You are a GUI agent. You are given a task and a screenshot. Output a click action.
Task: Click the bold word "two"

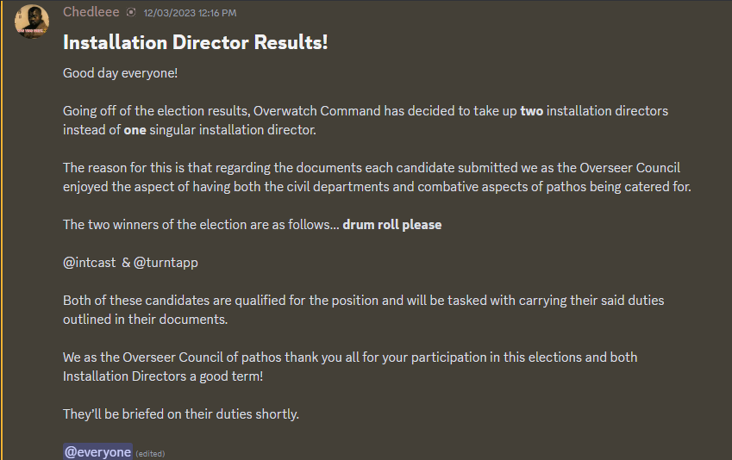[x=533, y=110]
